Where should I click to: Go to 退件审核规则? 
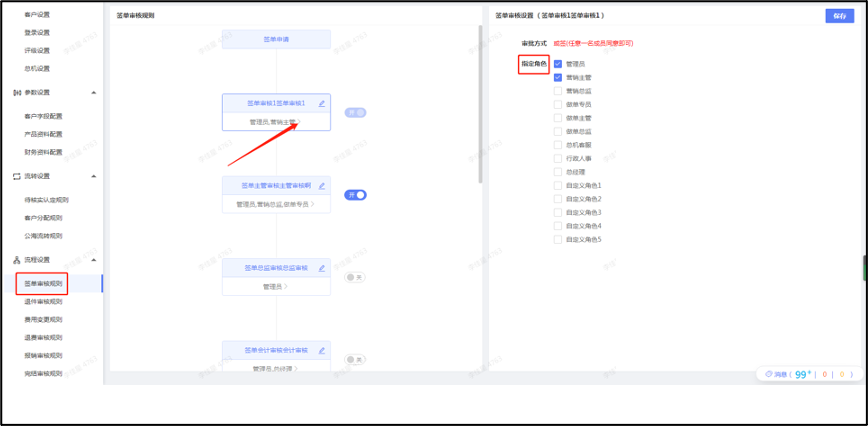[43, 302]
